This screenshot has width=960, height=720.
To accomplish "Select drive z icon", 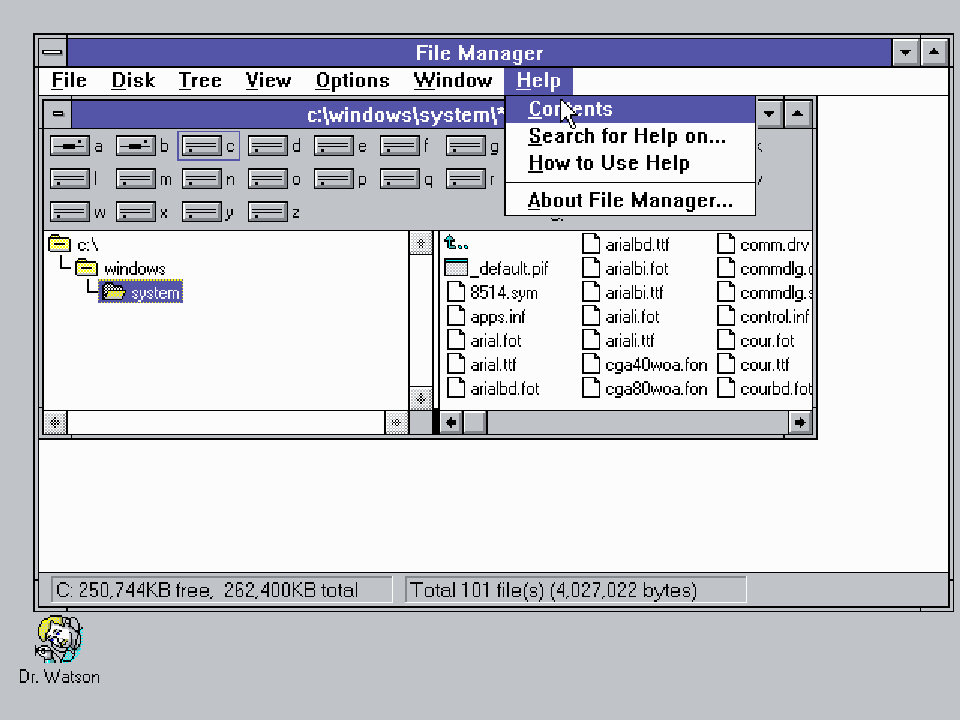I will [x=268, y=212].
